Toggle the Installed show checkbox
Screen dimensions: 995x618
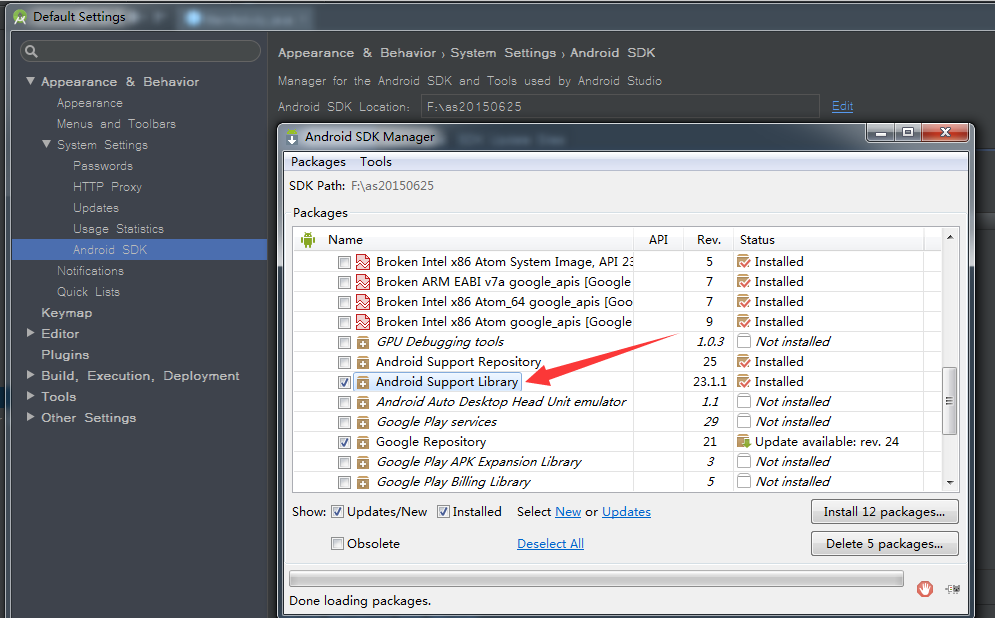pyautogui.click(x=444, y=511)
